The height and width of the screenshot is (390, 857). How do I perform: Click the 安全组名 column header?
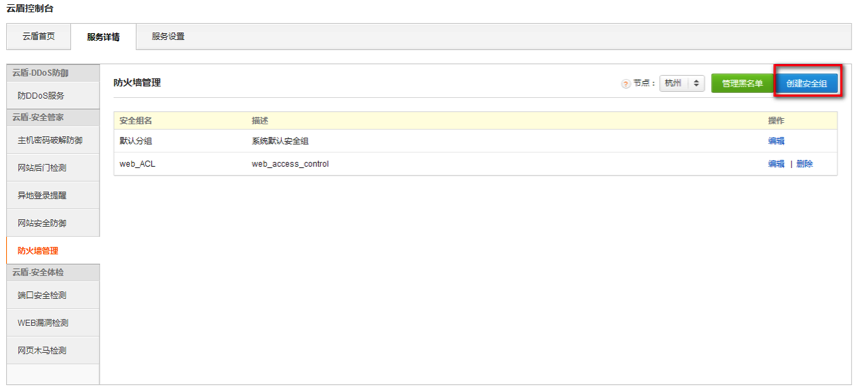136,120
